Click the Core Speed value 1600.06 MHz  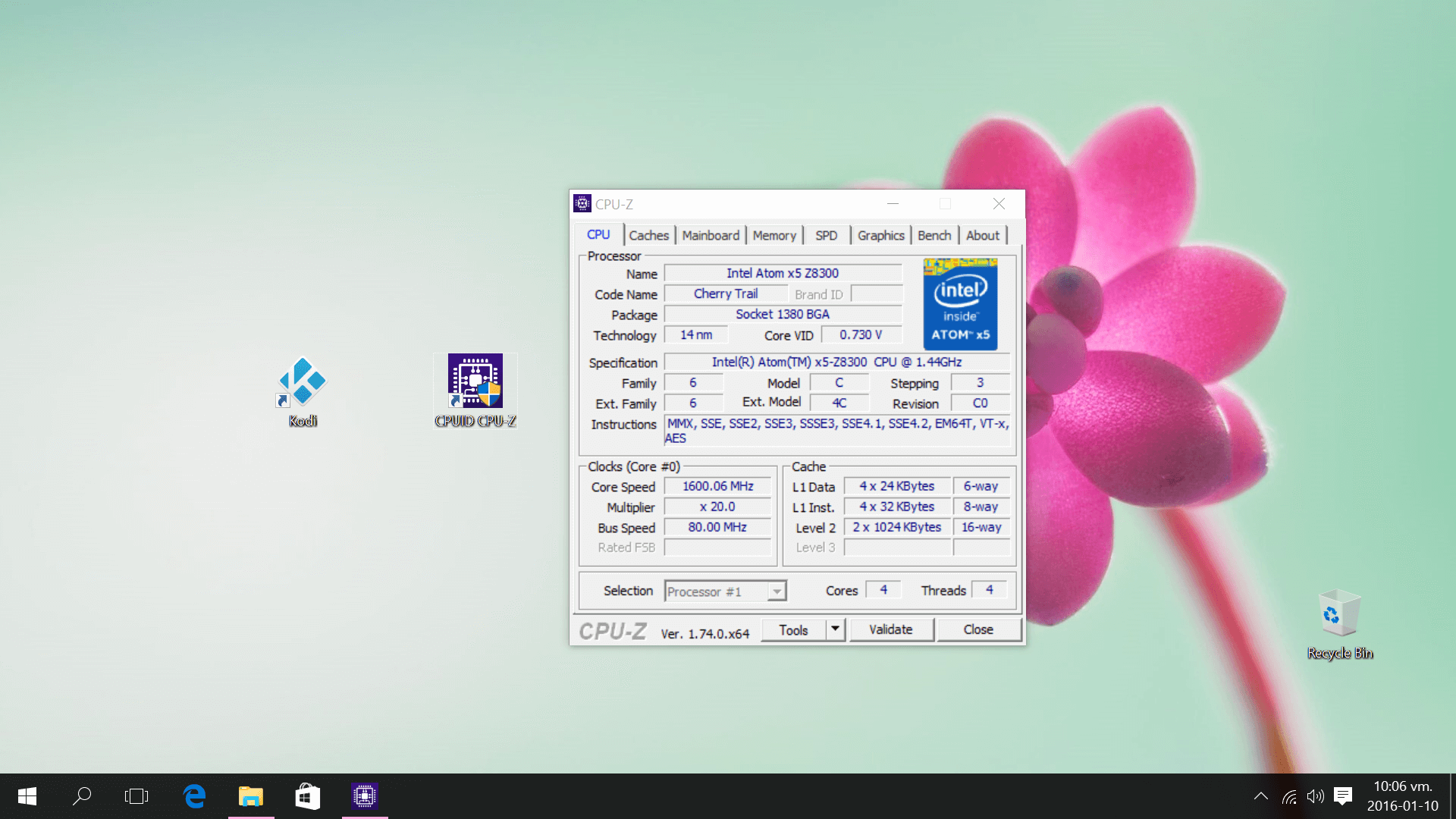717,486
